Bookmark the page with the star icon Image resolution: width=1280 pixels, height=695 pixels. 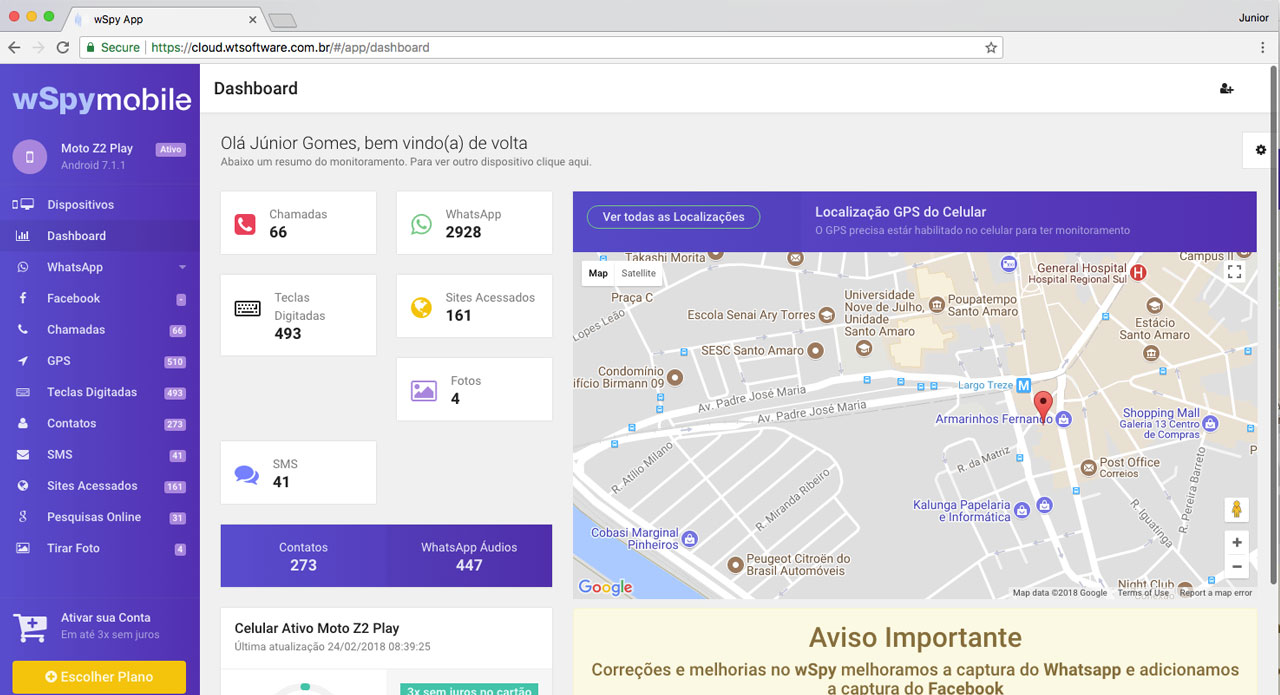(x=991, y=47)
